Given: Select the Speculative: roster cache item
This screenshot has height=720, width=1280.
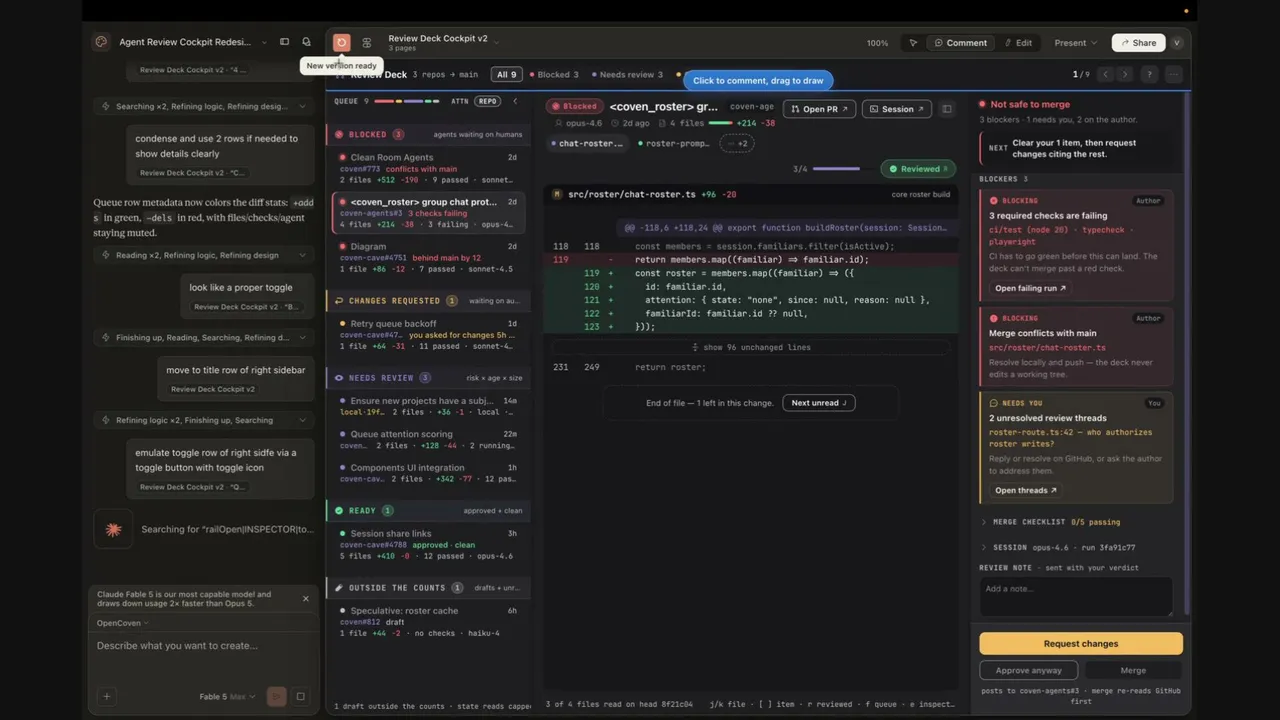Looking at the screenshot, I should coord(428,622).
